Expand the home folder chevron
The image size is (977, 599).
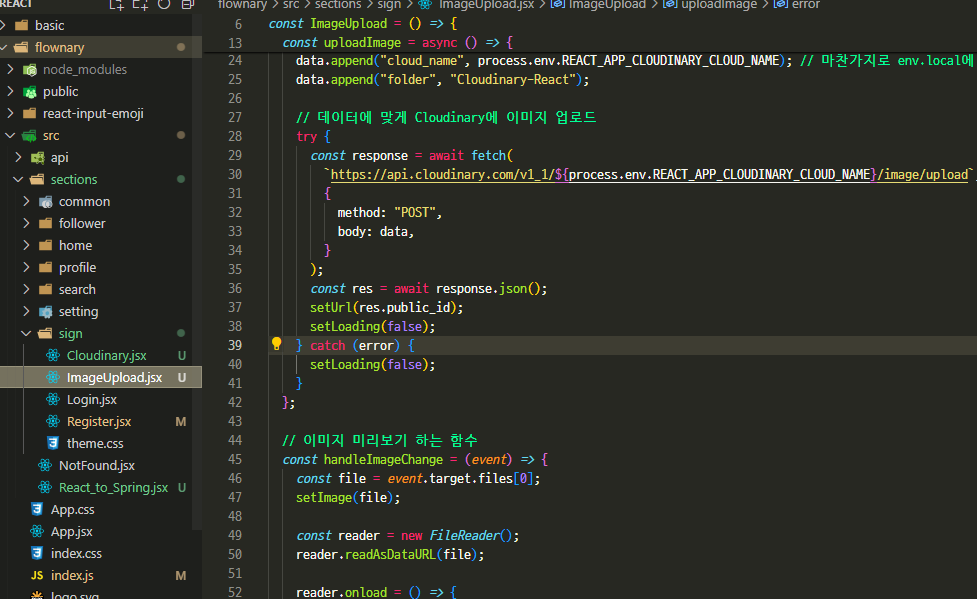[26, 246]
